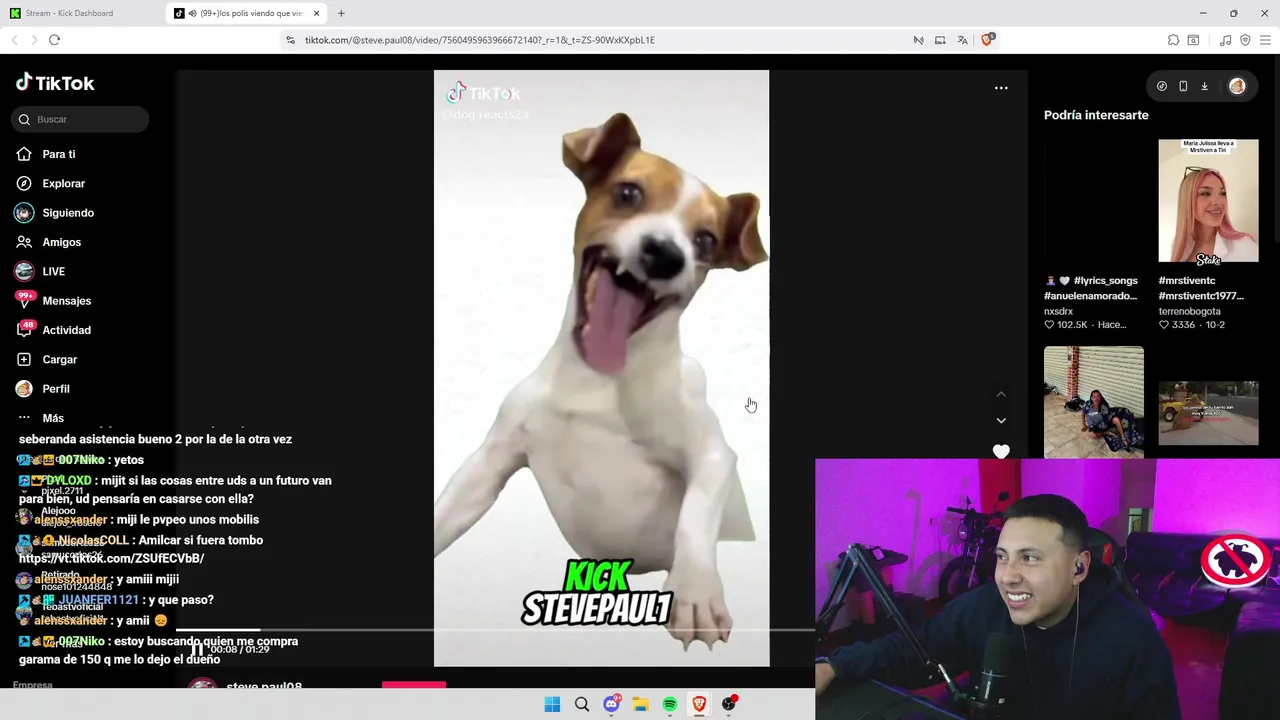Image resolution: width=1280 pixels, height=720 pixels.
Task: Click the Para ti home icon
Action: tap(24, 154)
